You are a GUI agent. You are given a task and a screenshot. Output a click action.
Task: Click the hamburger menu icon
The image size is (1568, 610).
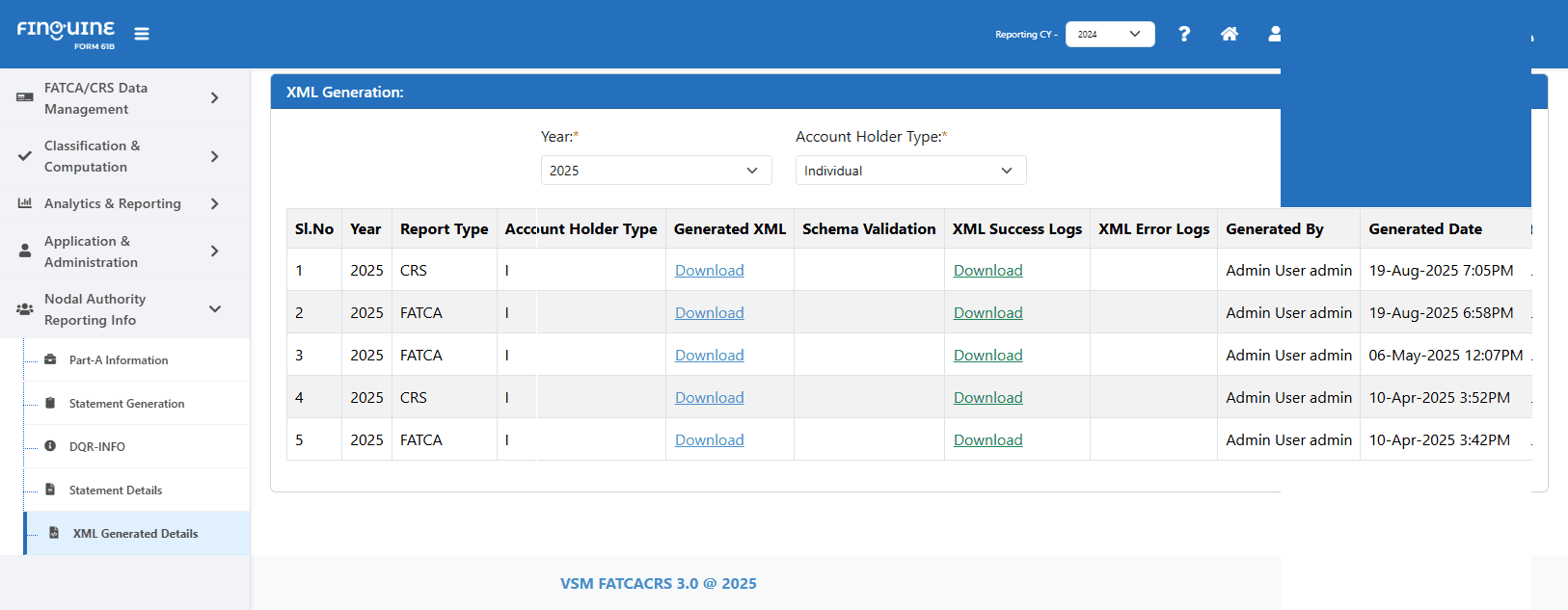point(142,34)
